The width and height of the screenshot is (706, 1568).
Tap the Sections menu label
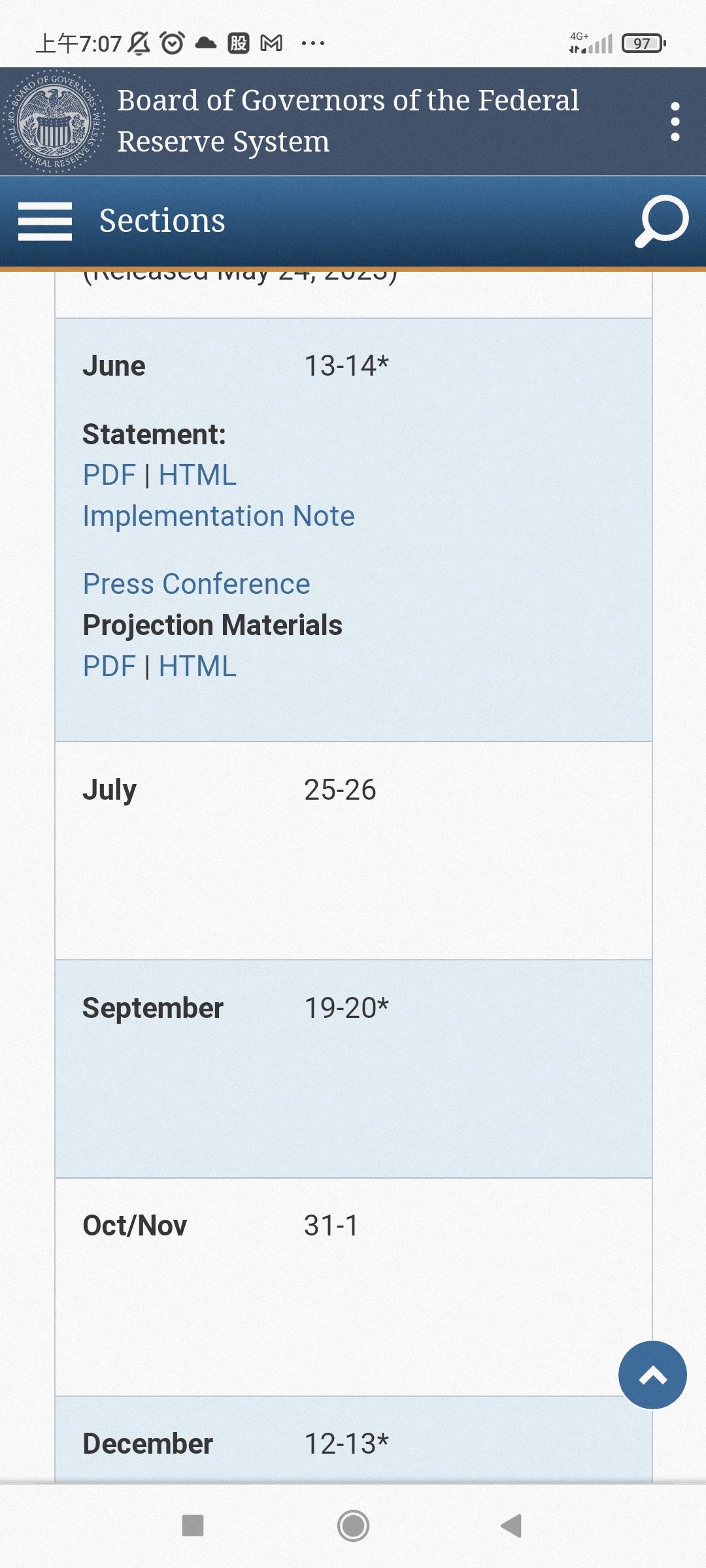pyautogui.click(x=162, y=221)
